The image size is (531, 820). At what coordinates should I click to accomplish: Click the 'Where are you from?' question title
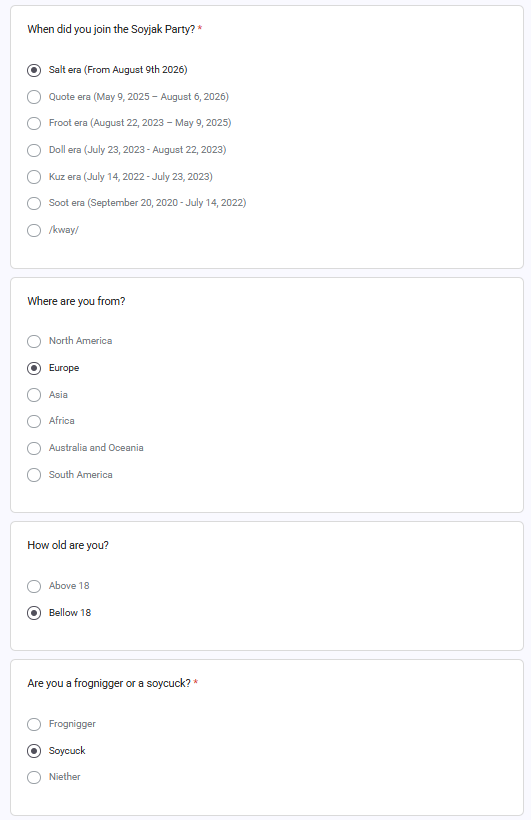(x=76, y=301)
